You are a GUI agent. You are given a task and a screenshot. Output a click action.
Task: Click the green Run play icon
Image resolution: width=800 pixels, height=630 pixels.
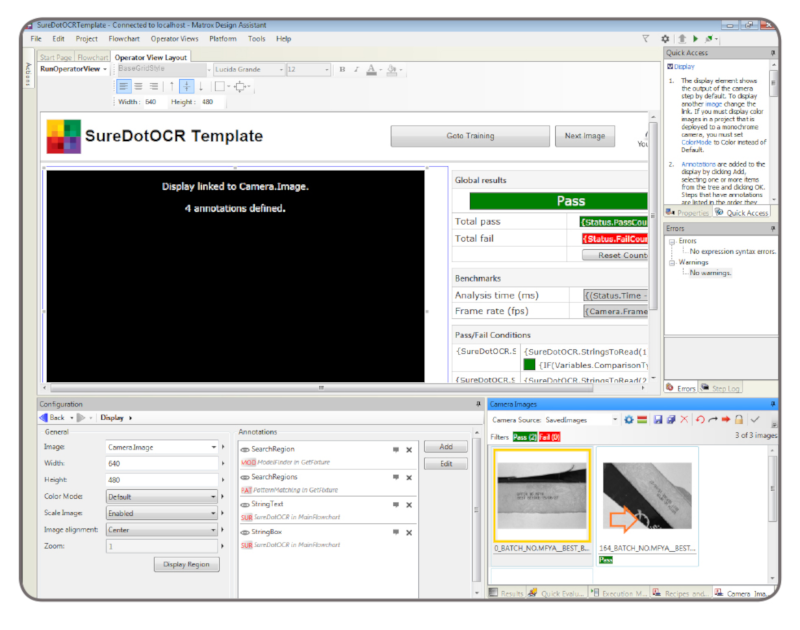(695, 39)
